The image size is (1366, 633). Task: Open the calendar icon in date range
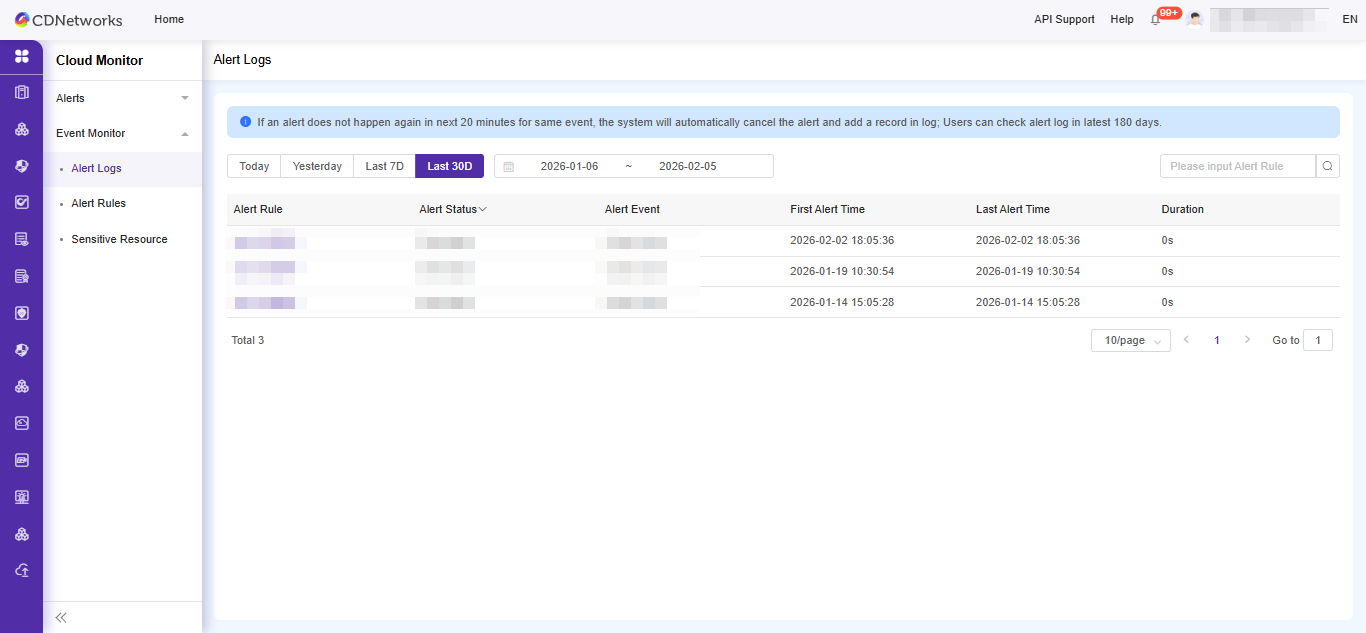click(508, 167)
